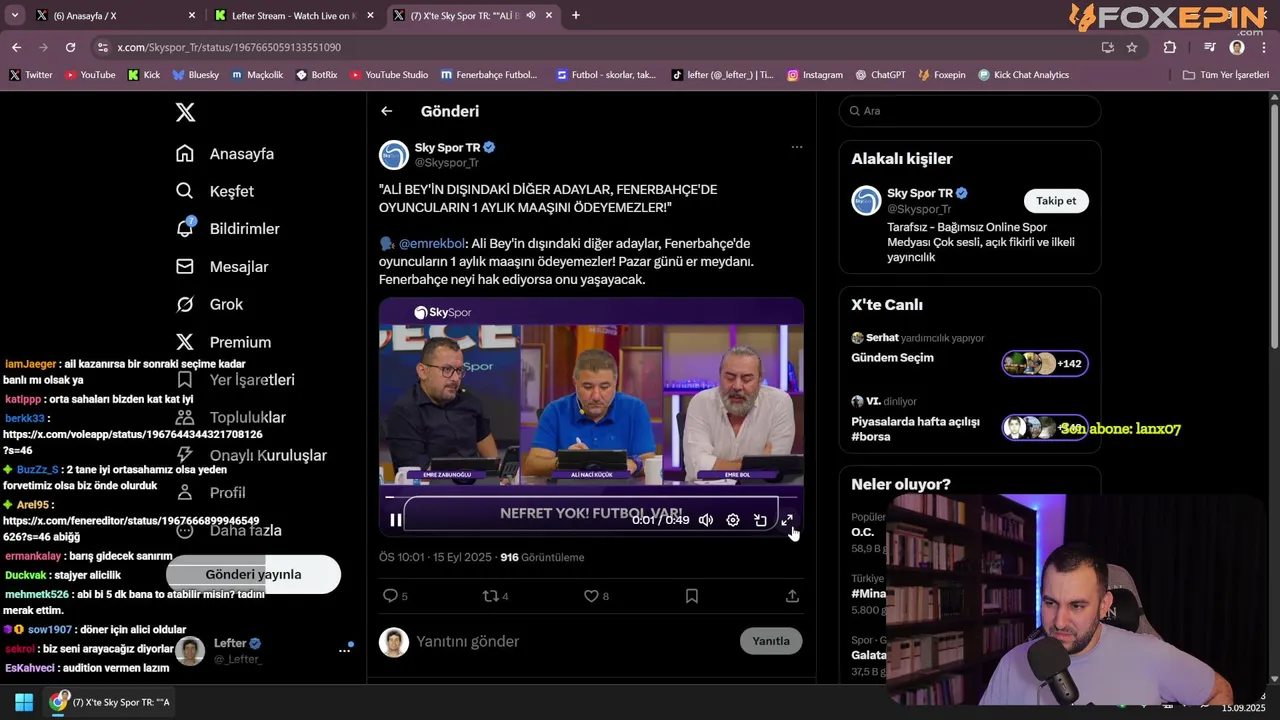
Task: Open ChatGPT bookmark
Action: (880, 75)
